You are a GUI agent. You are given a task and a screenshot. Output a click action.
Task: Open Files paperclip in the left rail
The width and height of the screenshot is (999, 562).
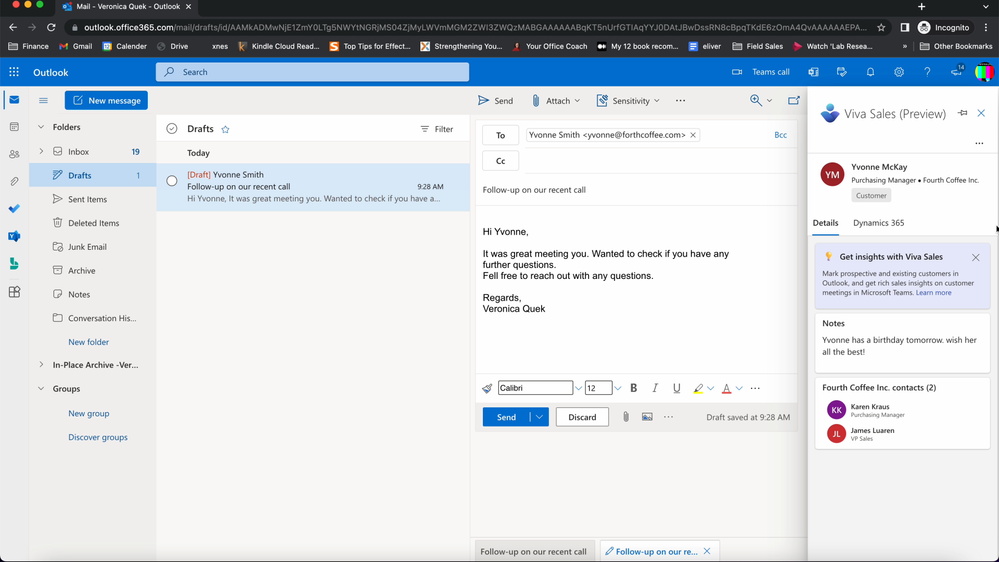(x=14, y=182)
